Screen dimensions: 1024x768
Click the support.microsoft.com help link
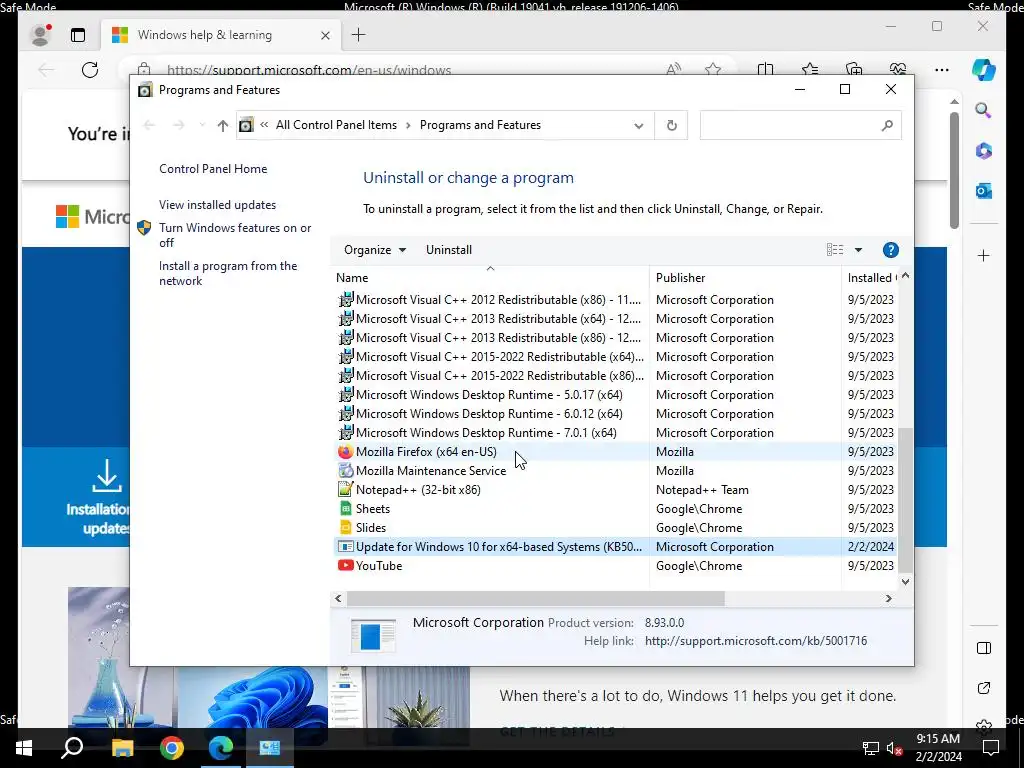(x=756, y=641)
